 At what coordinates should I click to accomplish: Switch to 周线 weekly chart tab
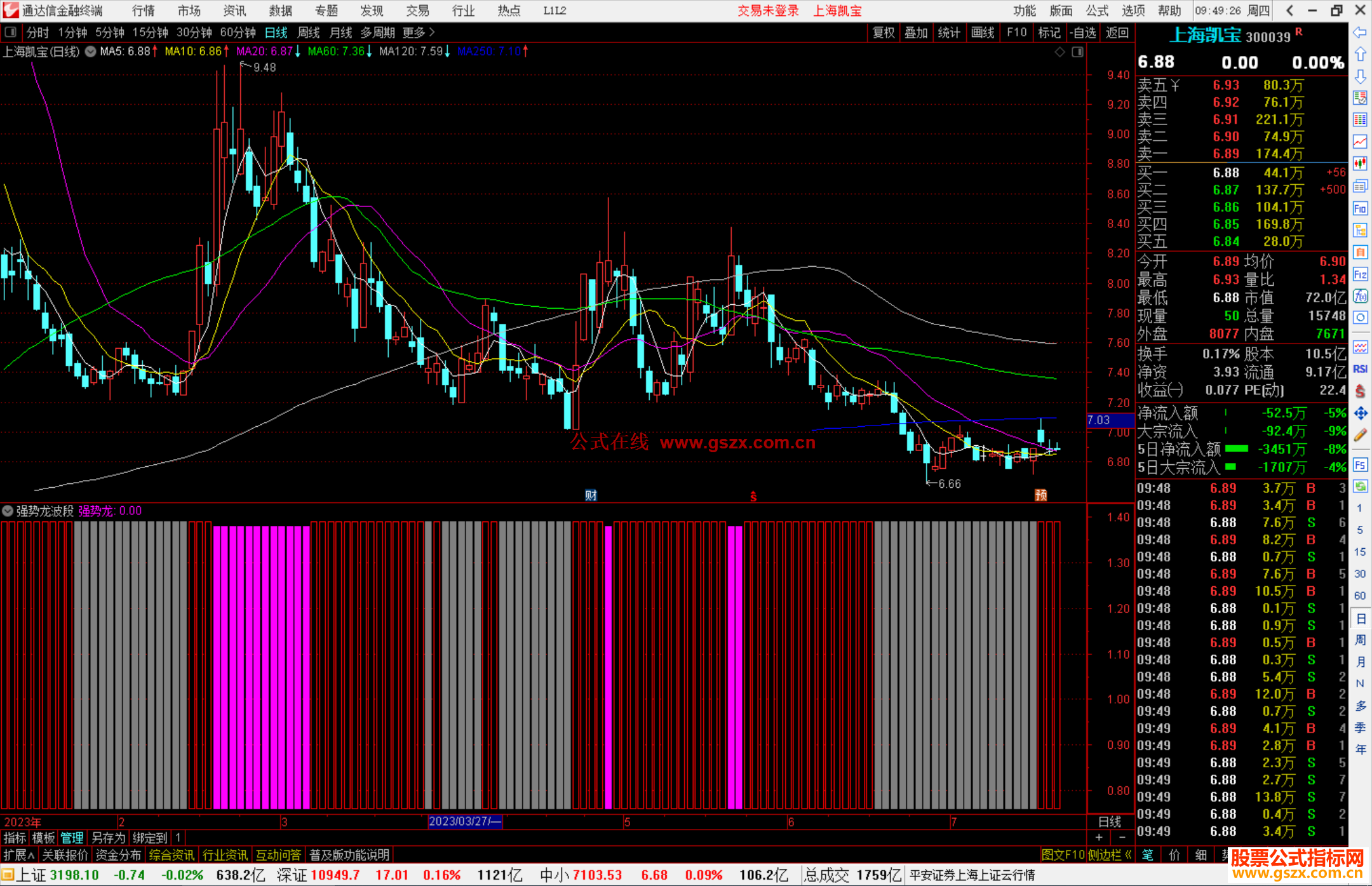point(309,32)
